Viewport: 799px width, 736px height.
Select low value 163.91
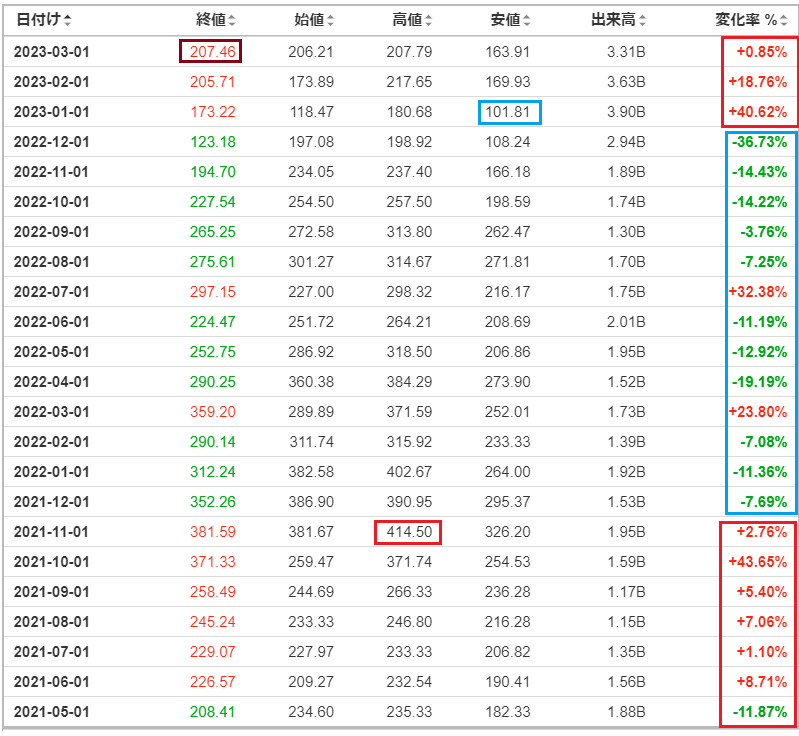click(x=508, y=51)
